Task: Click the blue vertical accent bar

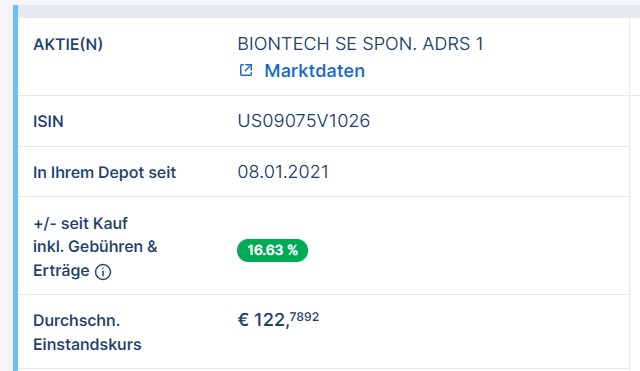Action: (16, 188)
